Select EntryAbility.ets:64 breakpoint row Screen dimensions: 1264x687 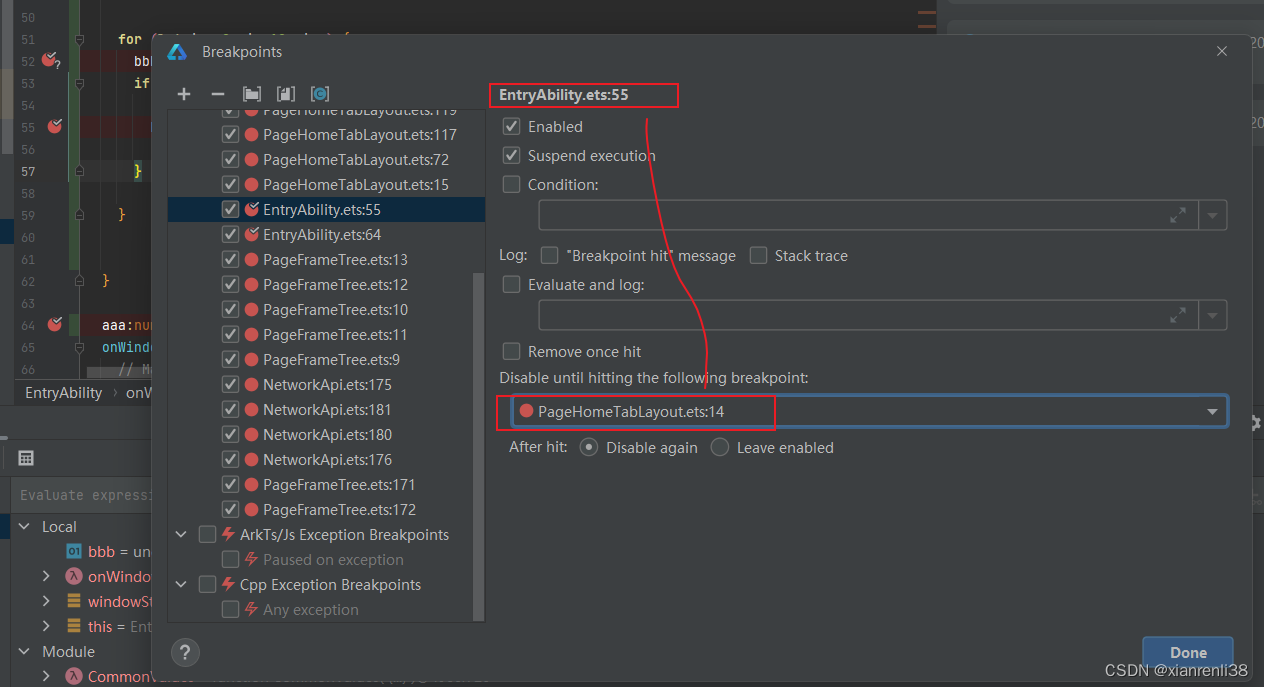pyautogui.click(x=326, y=235)
